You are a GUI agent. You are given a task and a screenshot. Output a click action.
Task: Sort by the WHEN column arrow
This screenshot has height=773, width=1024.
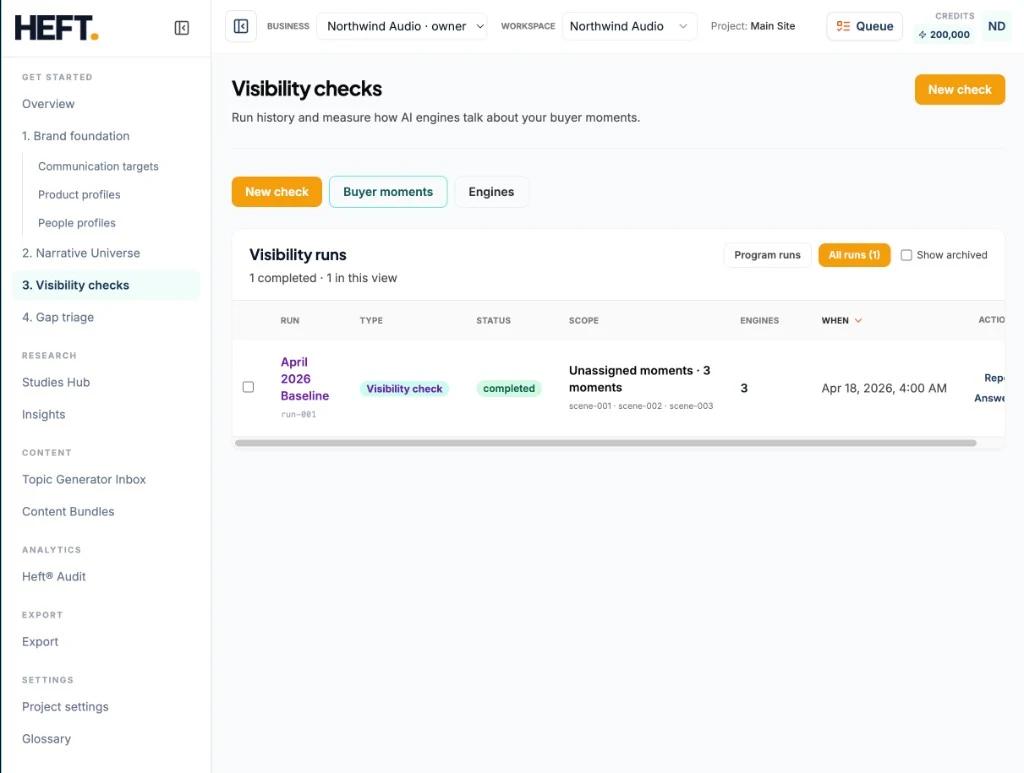[858, 321]
